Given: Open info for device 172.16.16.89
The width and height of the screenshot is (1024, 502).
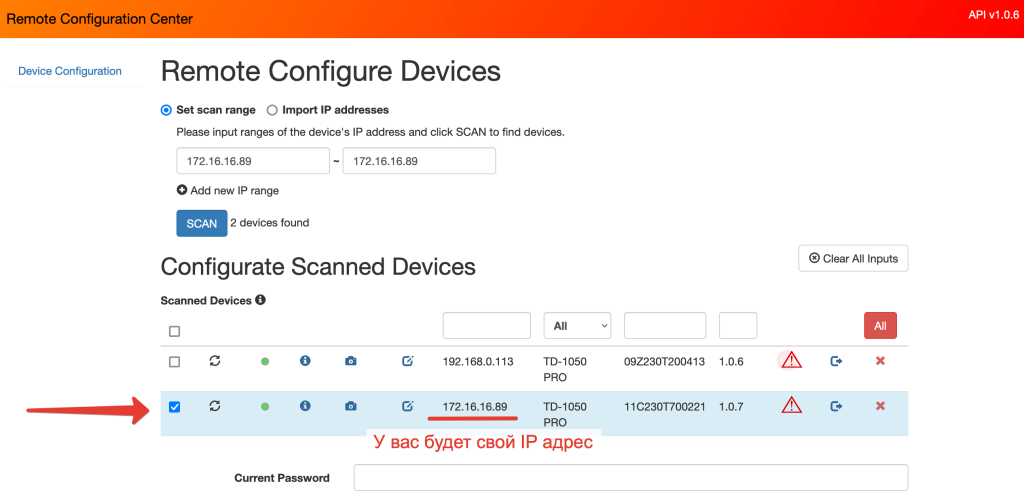Looking at the screenshot, I should pos(304,406).
